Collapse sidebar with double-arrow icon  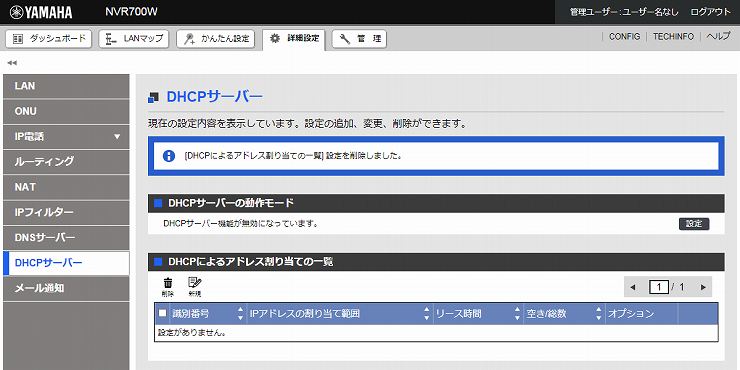pos(12,63)
